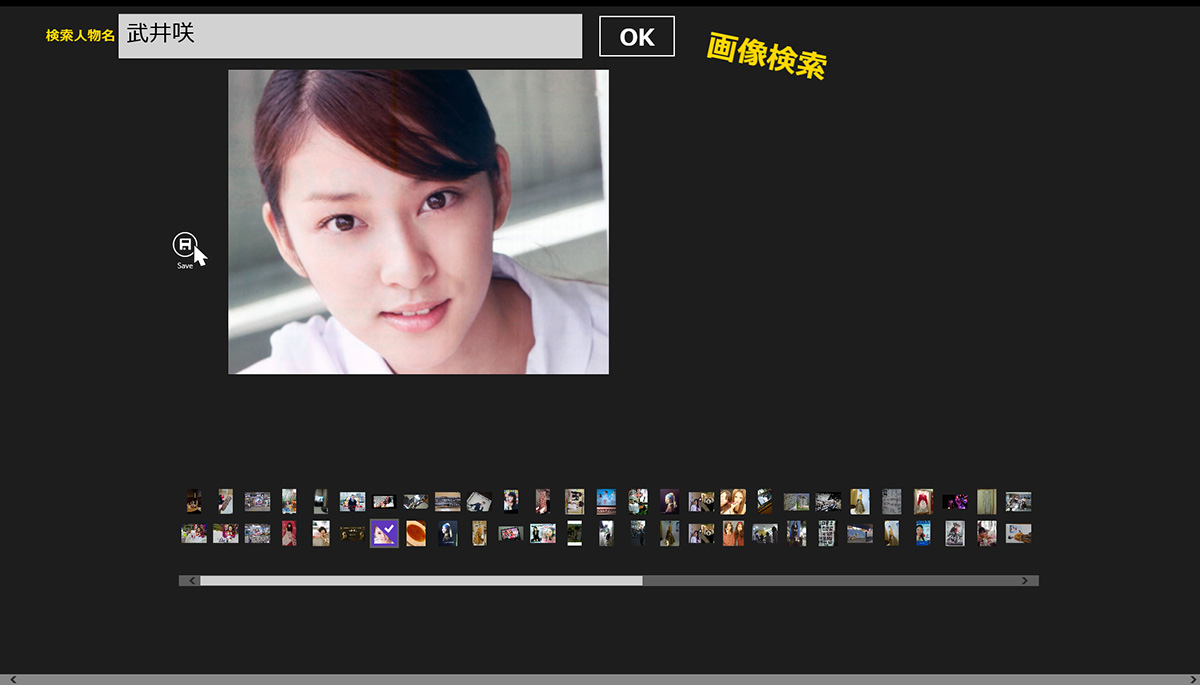Choose the first thumbnail in top row
The width and height of the screenshot is (1200, 685).
[x=193, y=501]
